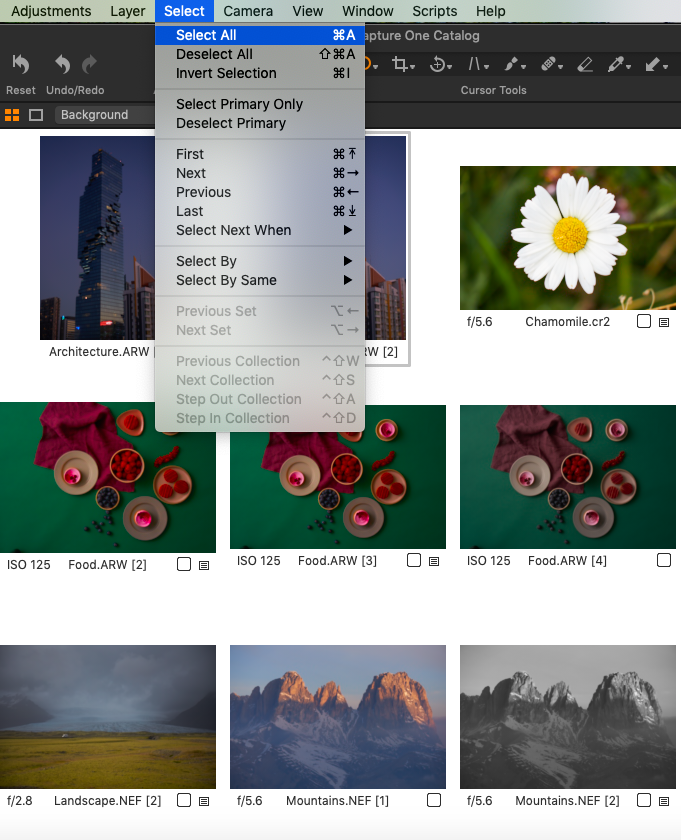This screenshot has height=840, width=681.
Task: Open the Draw Mask brush options arrow
Action: 523,67
